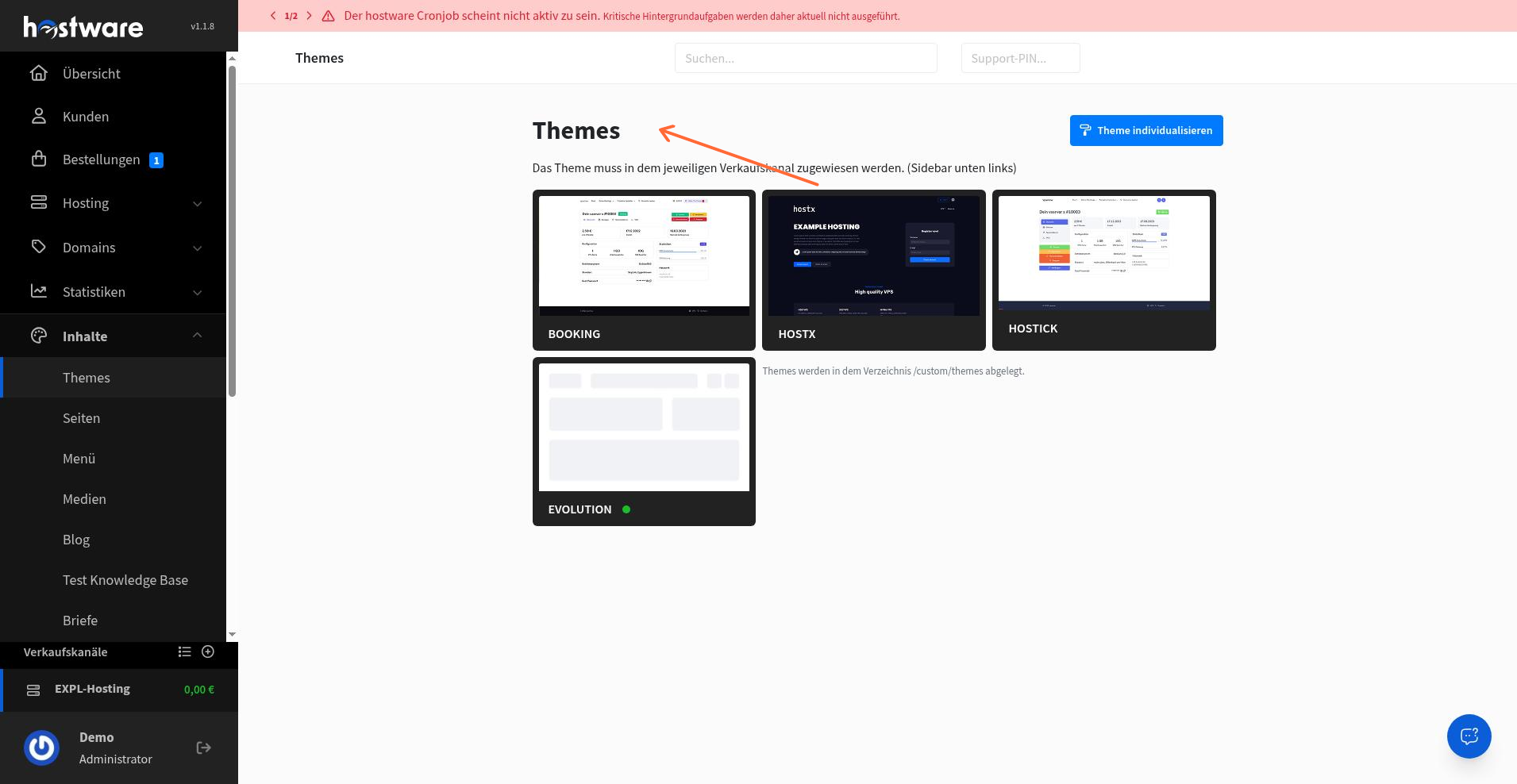Open the Bestellungen menu item
Screen dimensions: 1517x784
(x=113, y=159)
